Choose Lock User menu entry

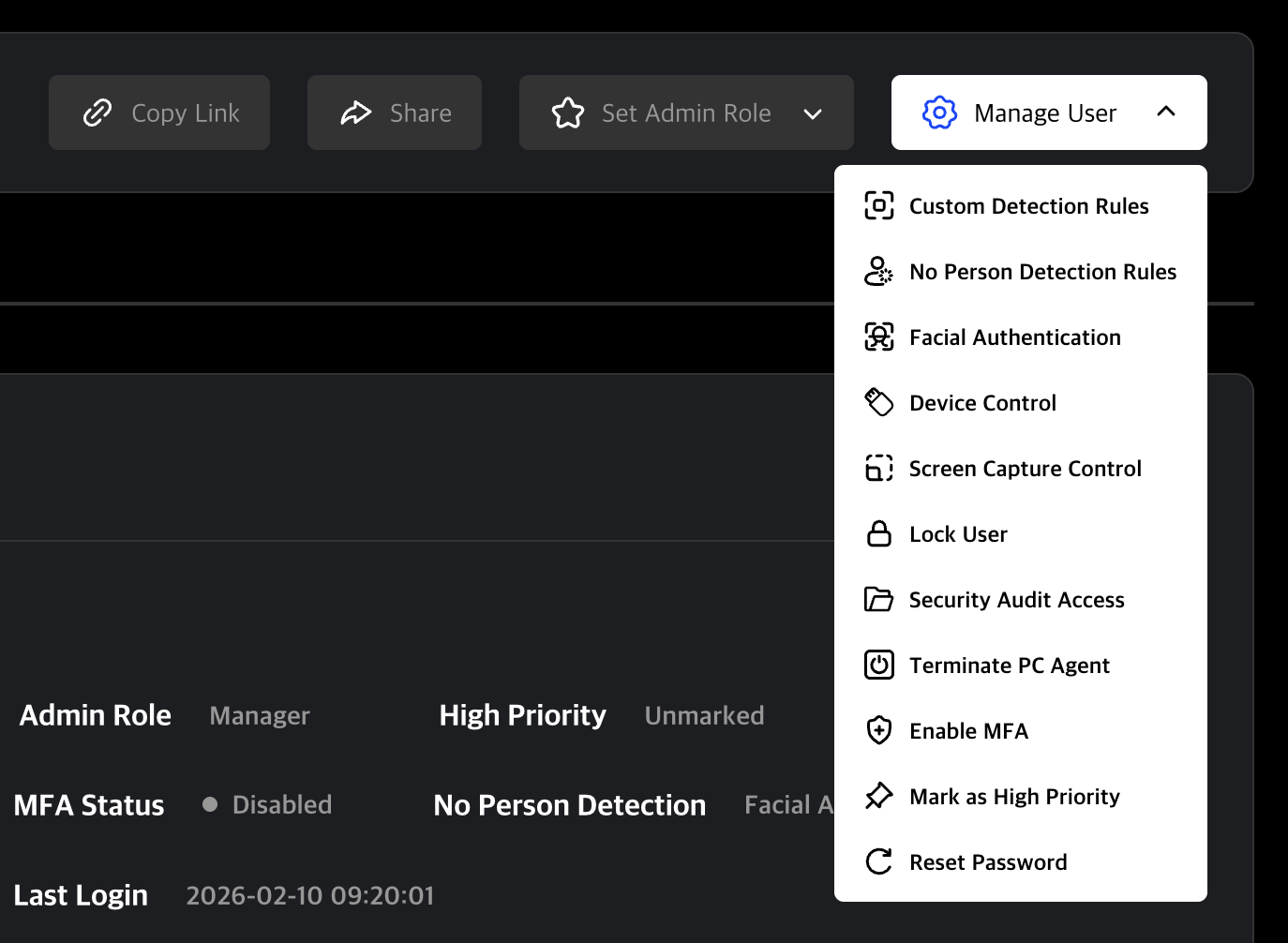958,534
